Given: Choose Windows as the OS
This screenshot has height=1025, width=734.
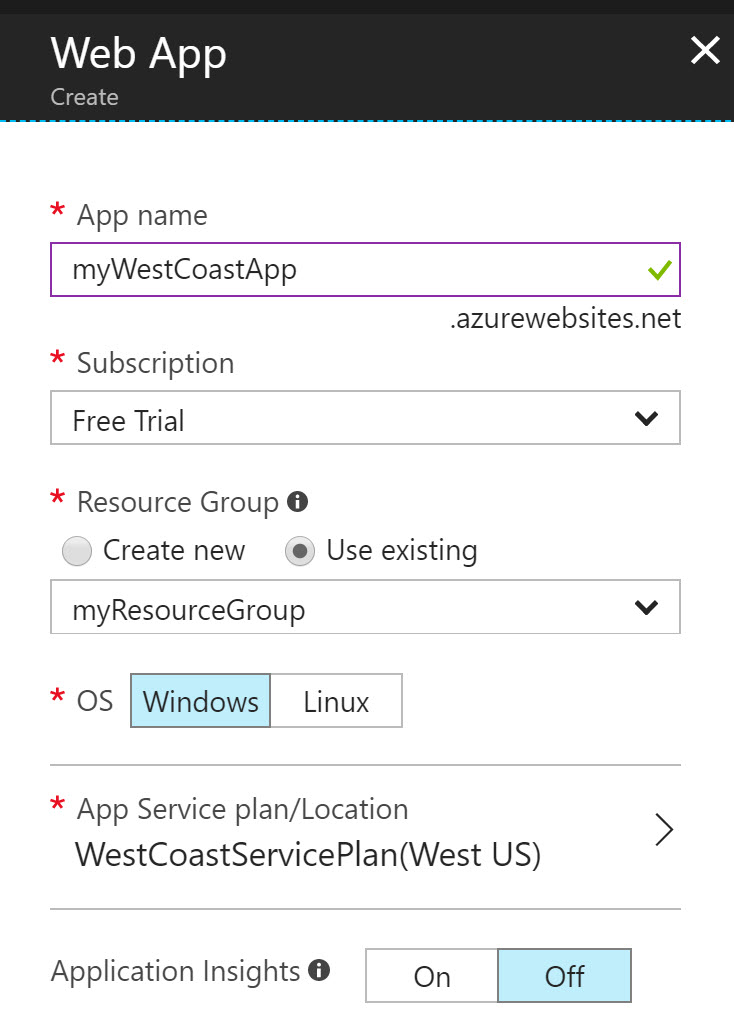Looking at the screenshot, I should 201,701.
